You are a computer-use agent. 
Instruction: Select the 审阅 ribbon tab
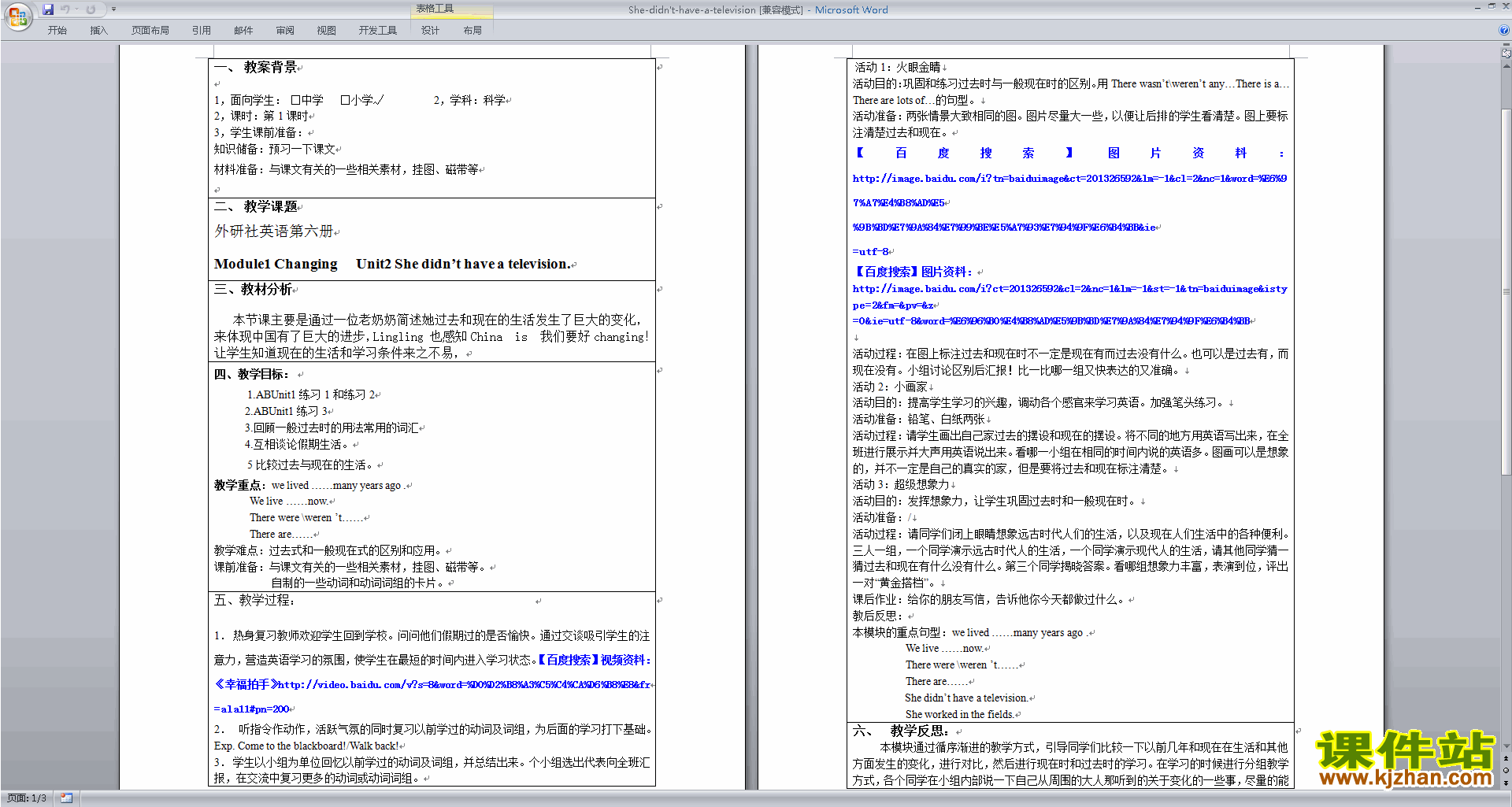click(x=285, y=31)
